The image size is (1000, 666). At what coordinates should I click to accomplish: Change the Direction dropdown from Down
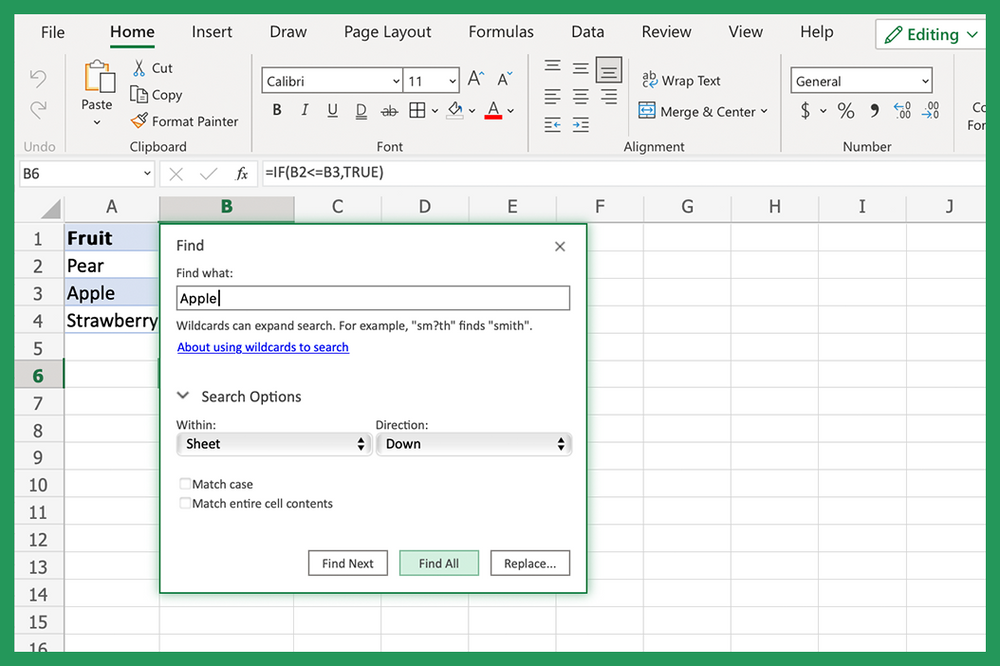click(473, 444)
